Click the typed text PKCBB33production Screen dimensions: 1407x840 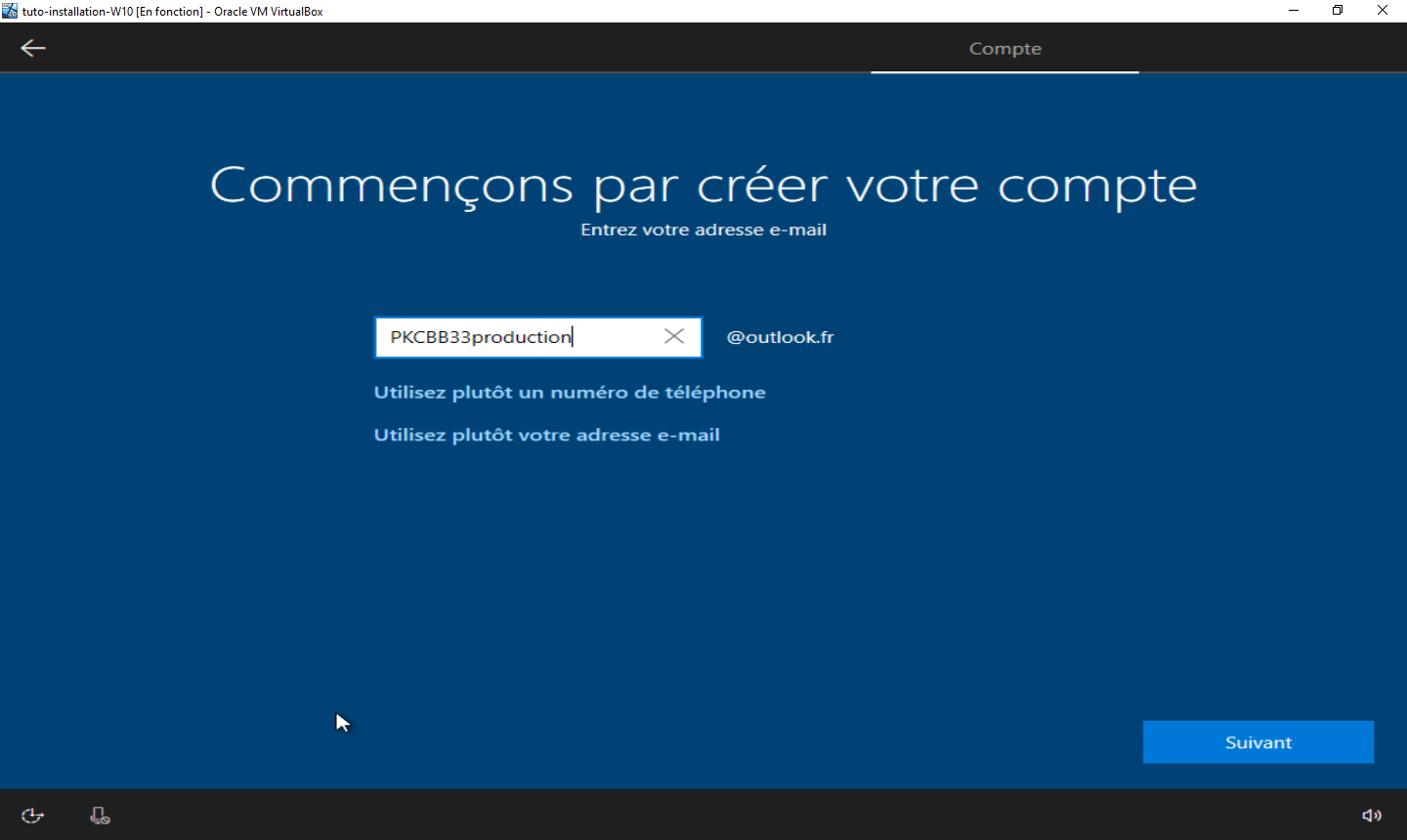pos(480,337)
